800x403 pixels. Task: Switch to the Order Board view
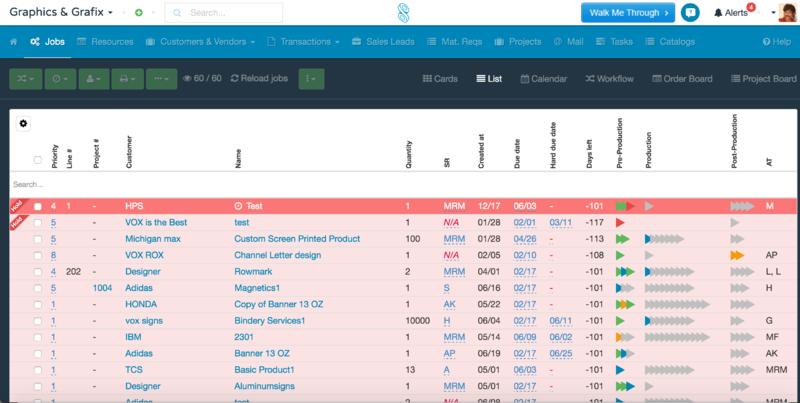[x=685, y=79]
